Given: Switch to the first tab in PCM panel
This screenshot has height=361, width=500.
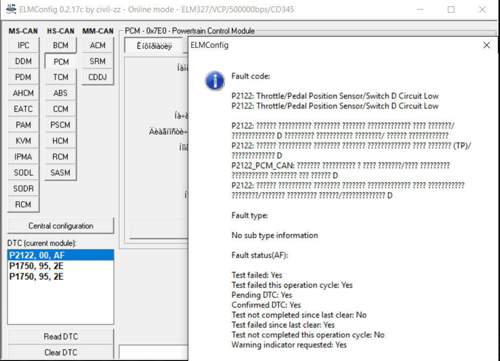Looking at the screenshot, I should click(x=154, y=46).
